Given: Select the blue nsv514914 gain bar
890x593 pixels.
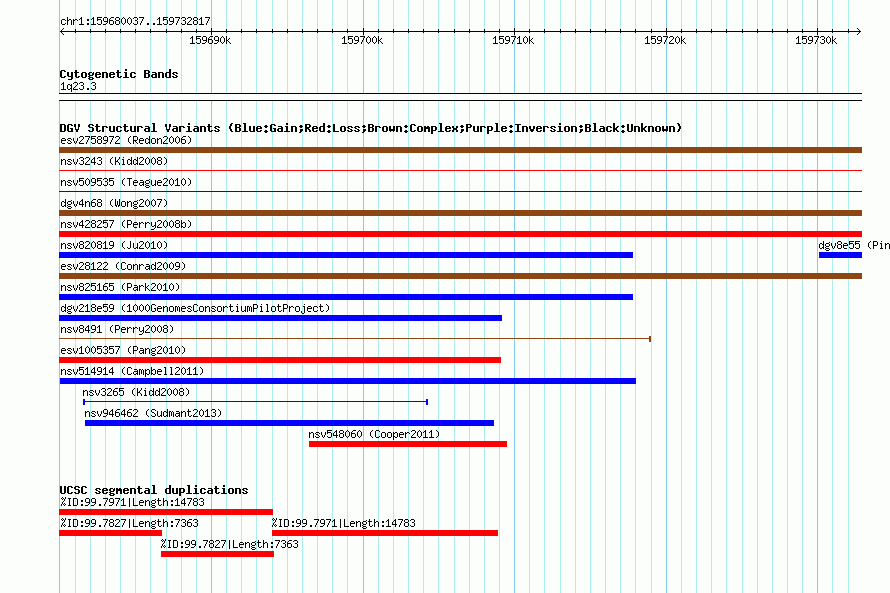Looking at the screenshot, I should click(347, 381).
